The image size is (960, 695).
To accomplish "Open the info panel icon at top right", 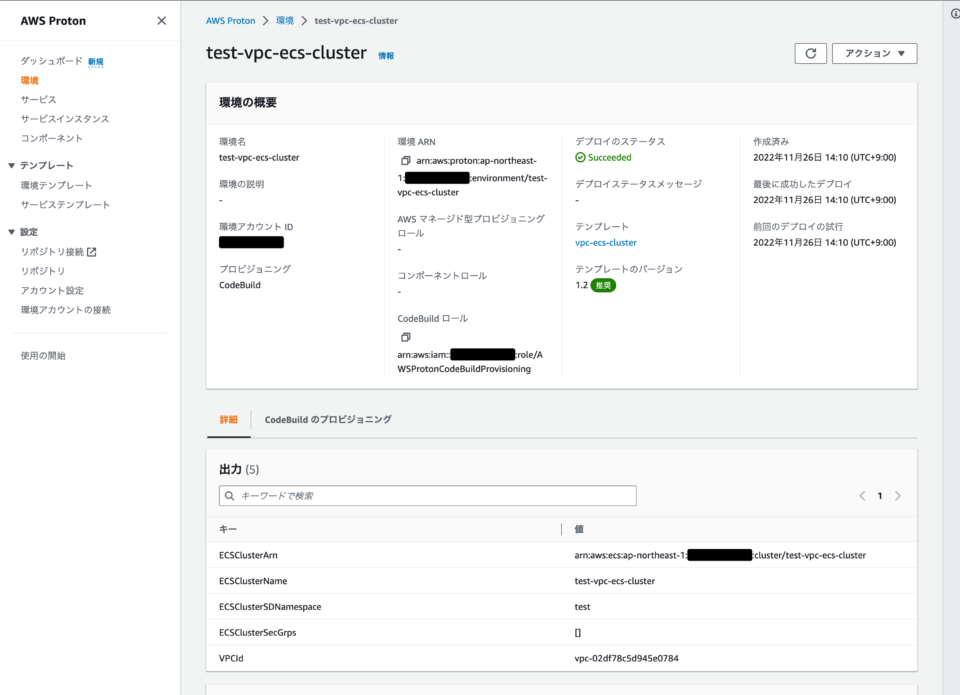I will (955, 13).
